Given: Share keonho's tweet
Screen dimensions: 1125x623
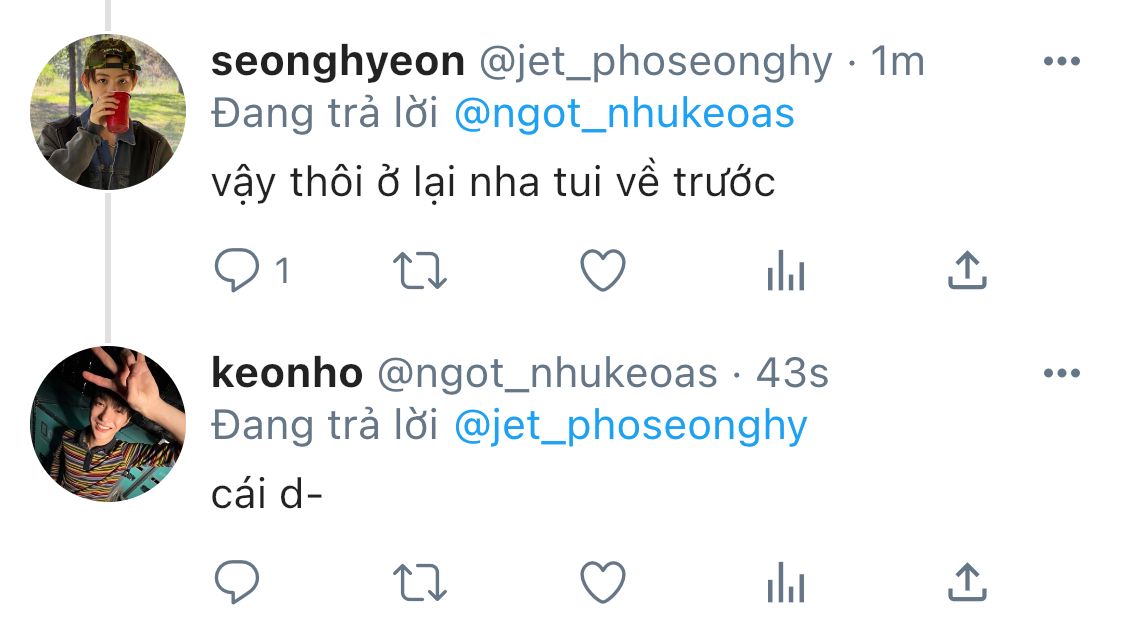Looking at the screenshot, I should [x=967, y=581].
